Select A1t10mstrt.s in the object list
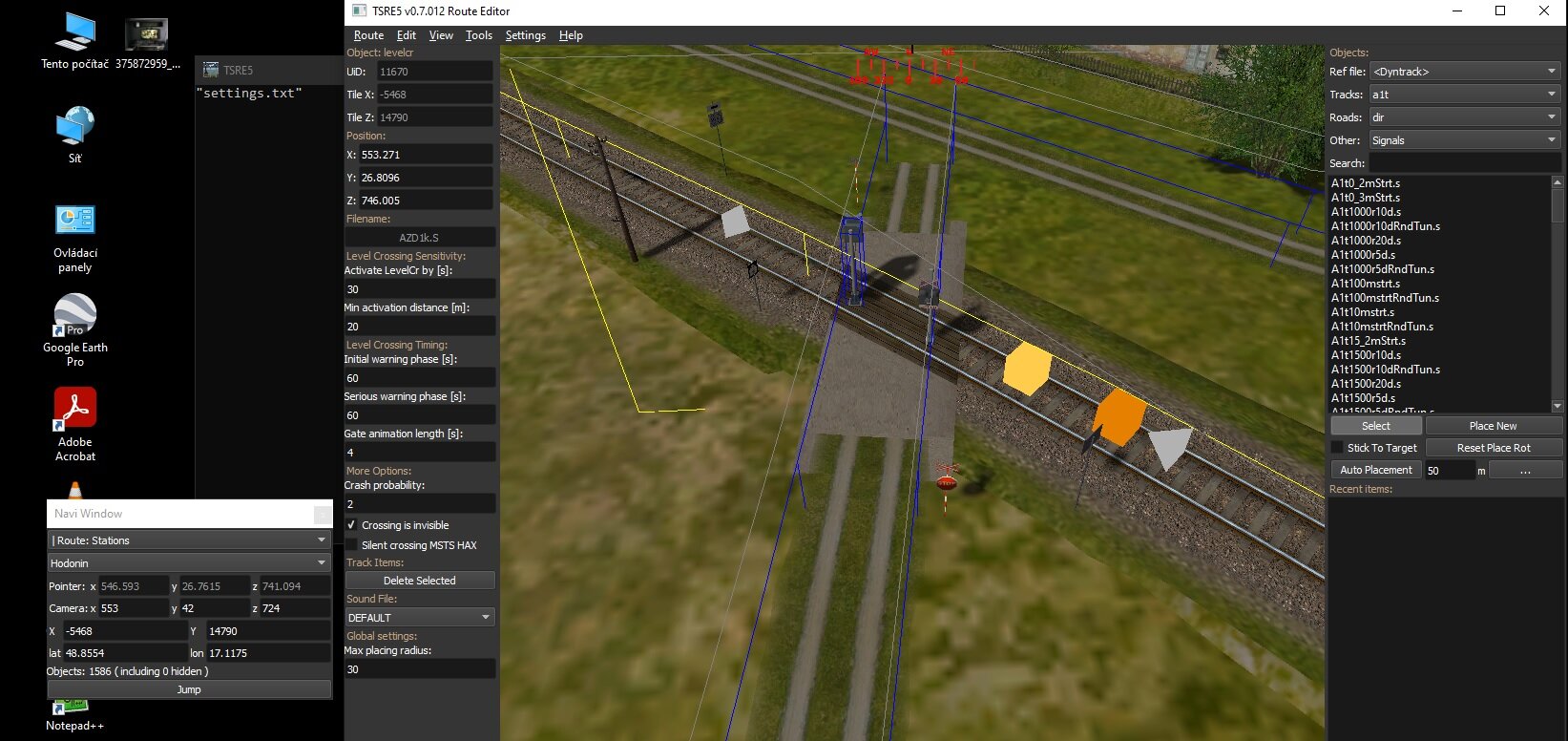This screenshot has width=1568, height=741. pyautogui.click(x=1363, y=312)
